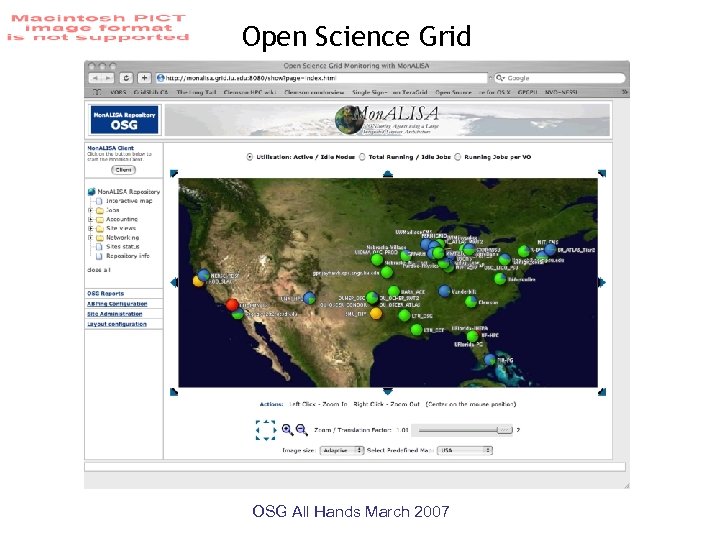This screenshot has width=720, height=540.
Task: Open the Select Predefined Map dropdown
Action: (x=465, y=450)
